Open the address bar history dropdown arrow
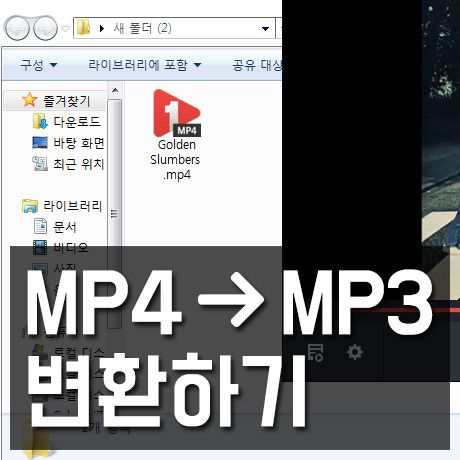Viewport: 460px width, 460px height. coord(265,29)
